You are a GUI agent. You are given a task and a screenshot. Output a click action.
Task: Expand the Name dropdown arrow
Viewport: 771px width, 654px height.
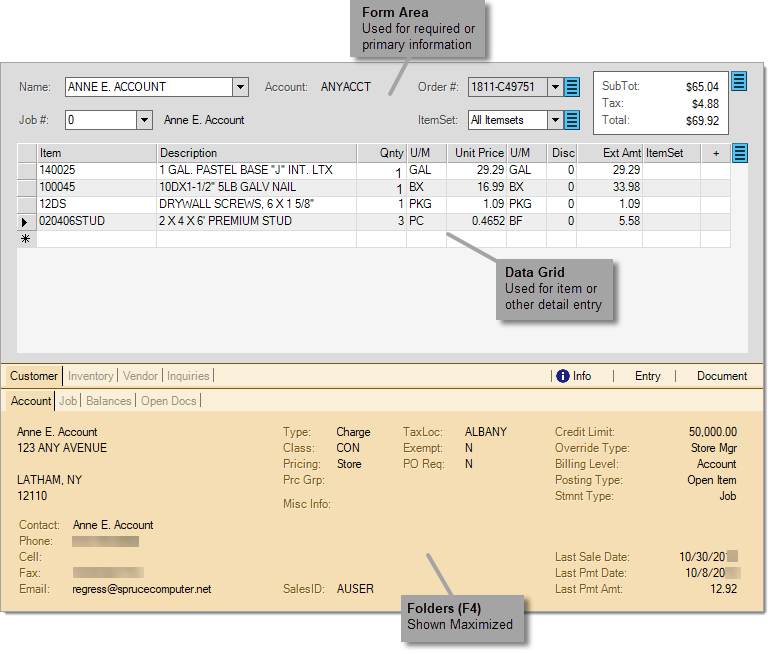240,87
